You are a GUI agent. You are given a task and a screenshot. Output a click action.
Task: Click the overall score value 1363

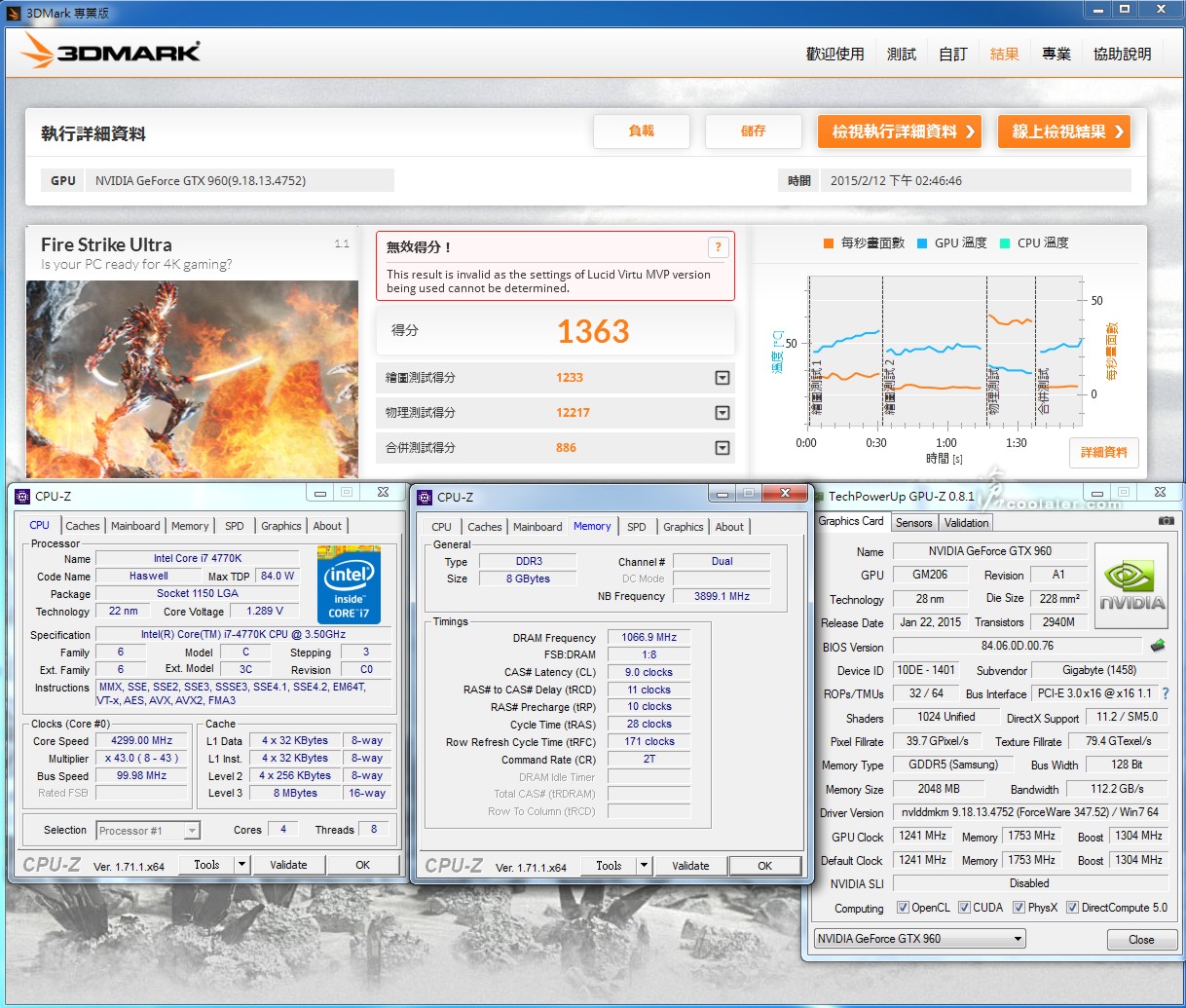click(593, 331)
